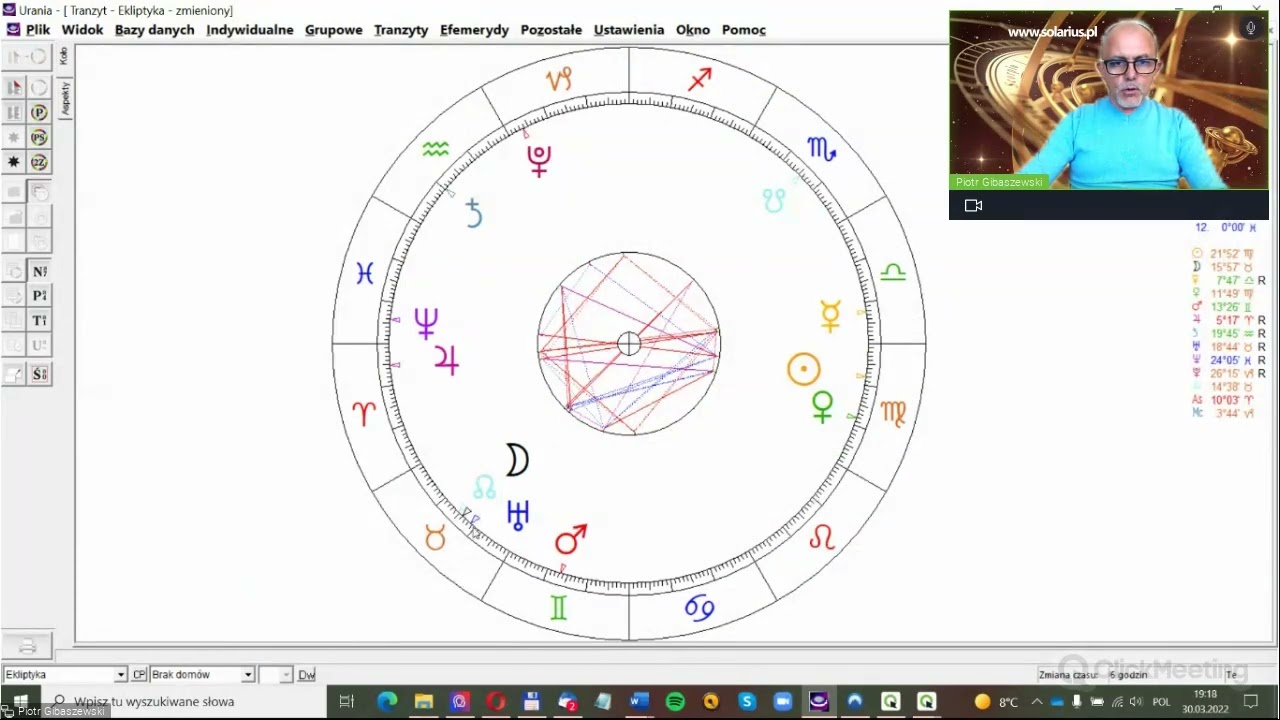Open Zoom from the taskbar

(783, 702)
